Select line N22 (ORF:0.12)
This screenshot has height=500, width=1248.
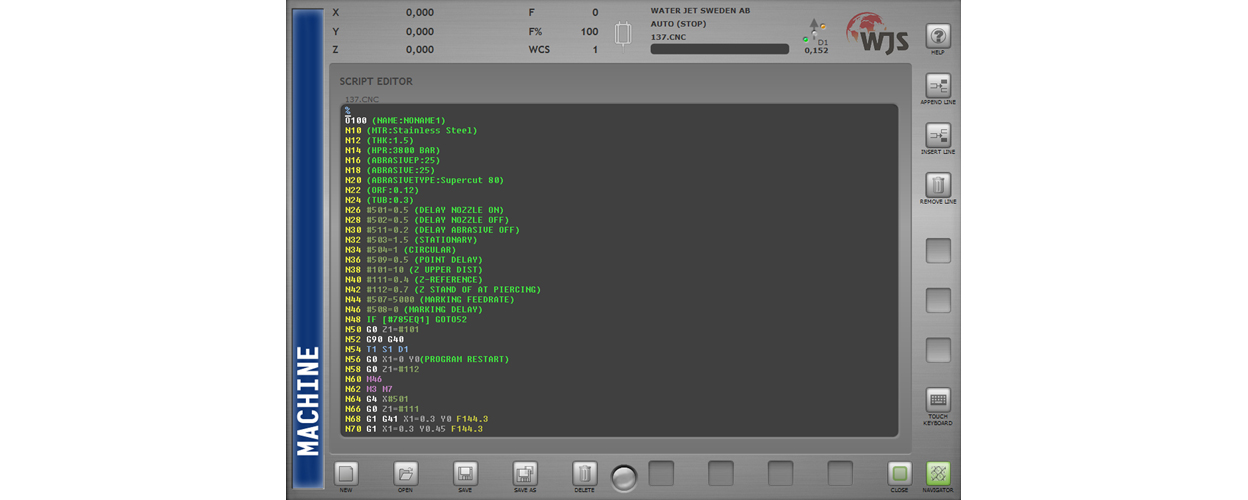click(384, 190)
